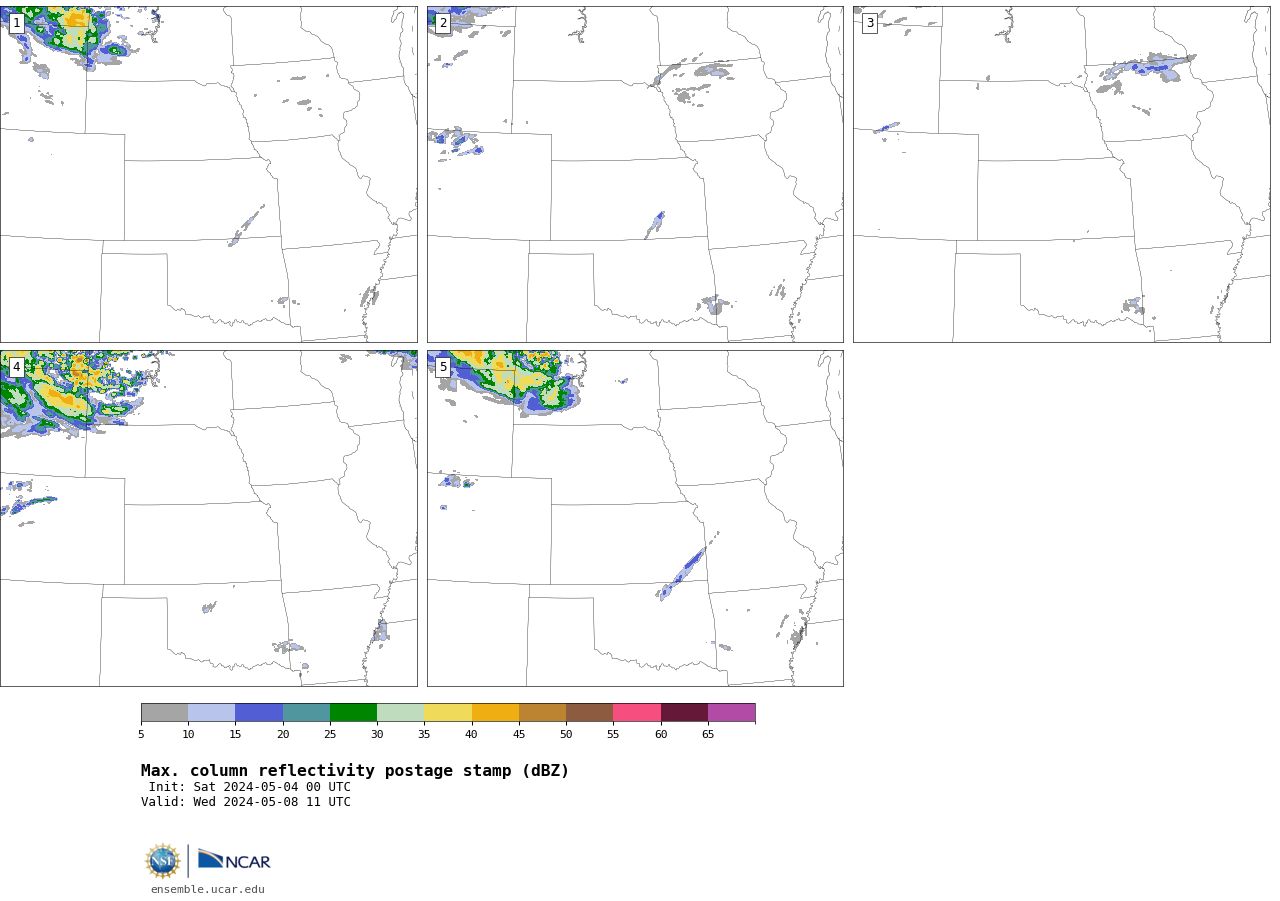Click the NCAR logo

(234, 860)
